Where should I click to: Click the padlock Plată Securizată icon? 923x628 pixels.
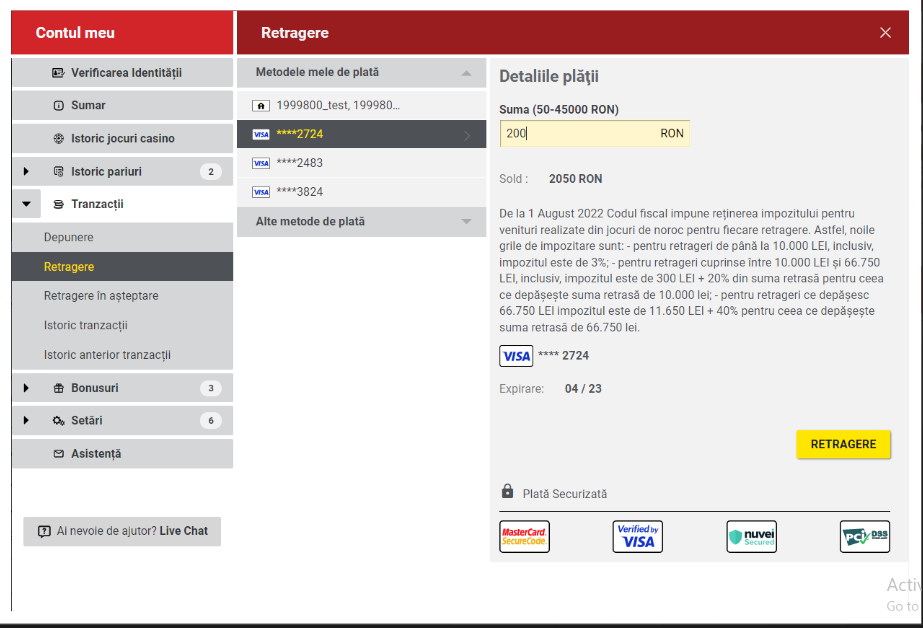click(508, 492)
